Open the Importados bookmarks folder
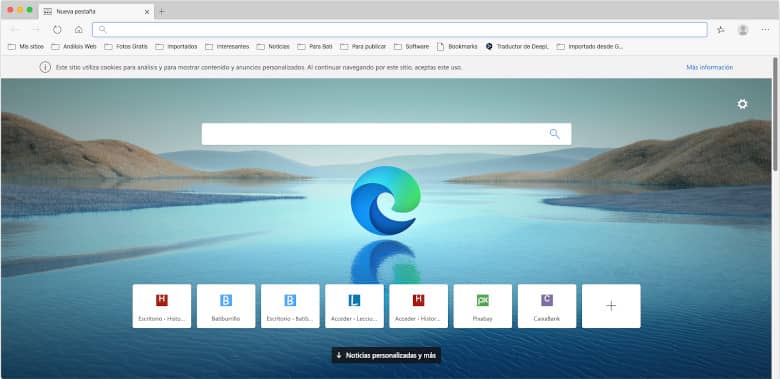Viewport: 780px width, 379px height. click(177, 46)
